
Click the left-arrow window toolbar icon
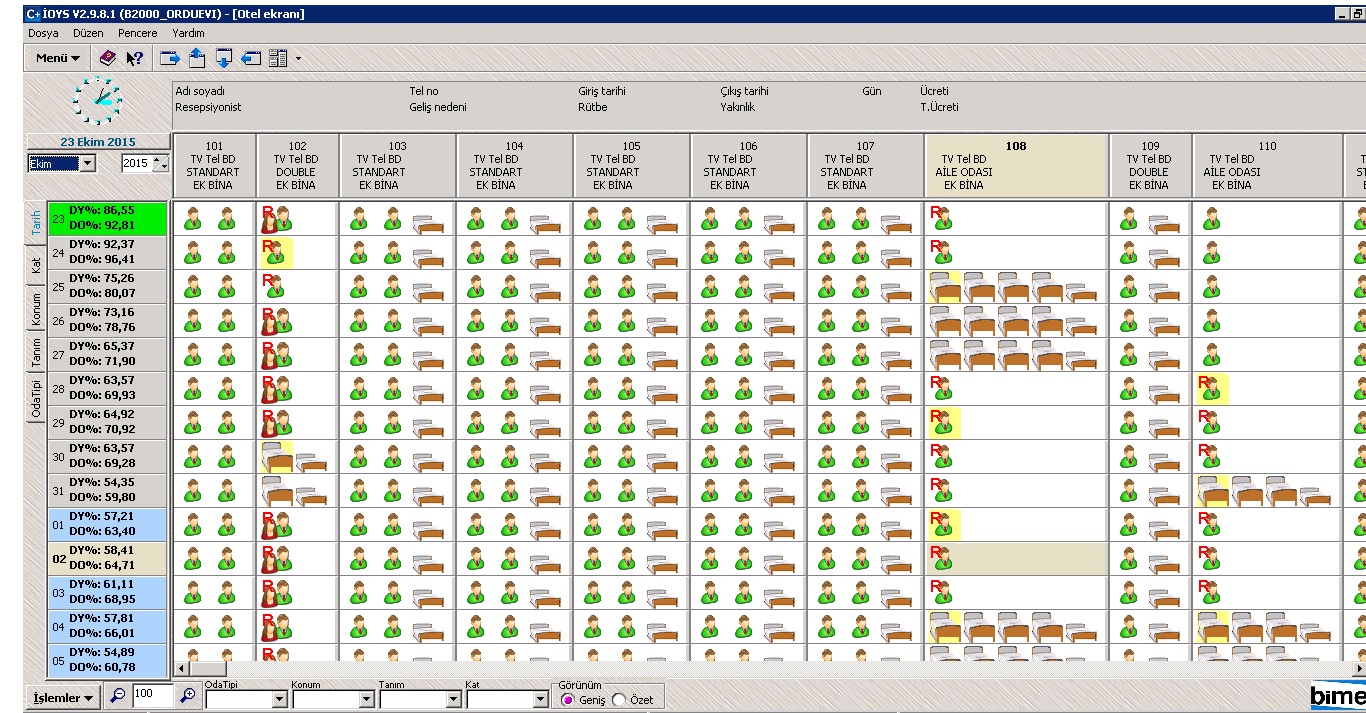pos(251,58)
